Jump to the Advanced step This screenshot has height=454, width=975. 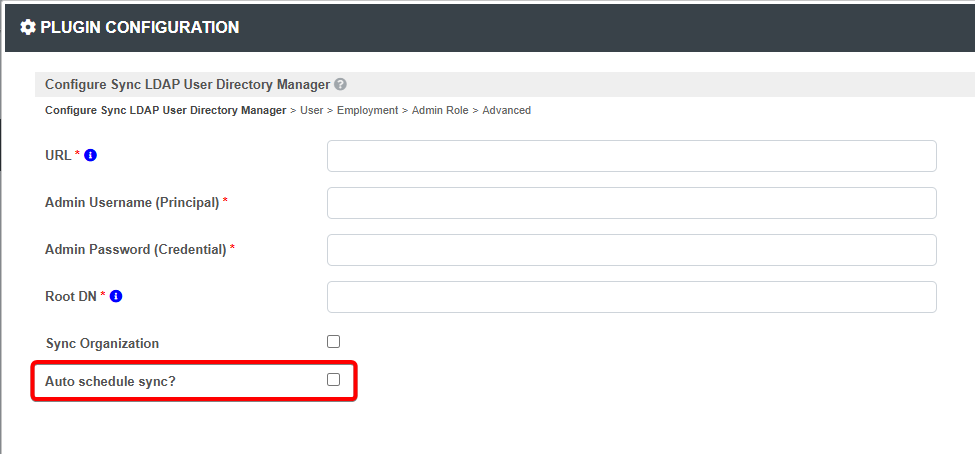pyautogui.click(x=507, y=110)
